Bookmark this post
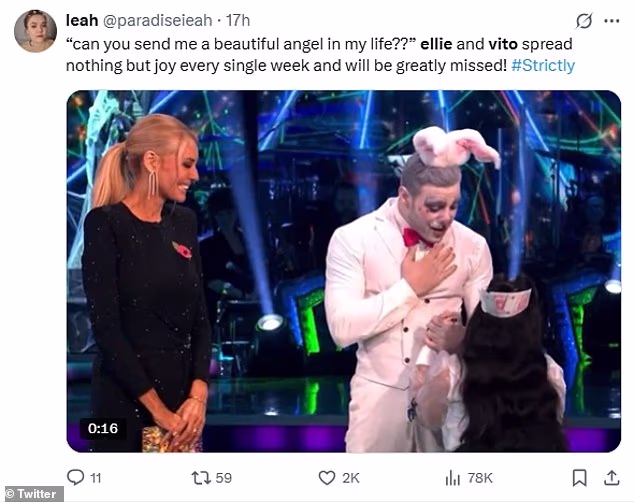The image size is (634, 502). tap(579, 477)
